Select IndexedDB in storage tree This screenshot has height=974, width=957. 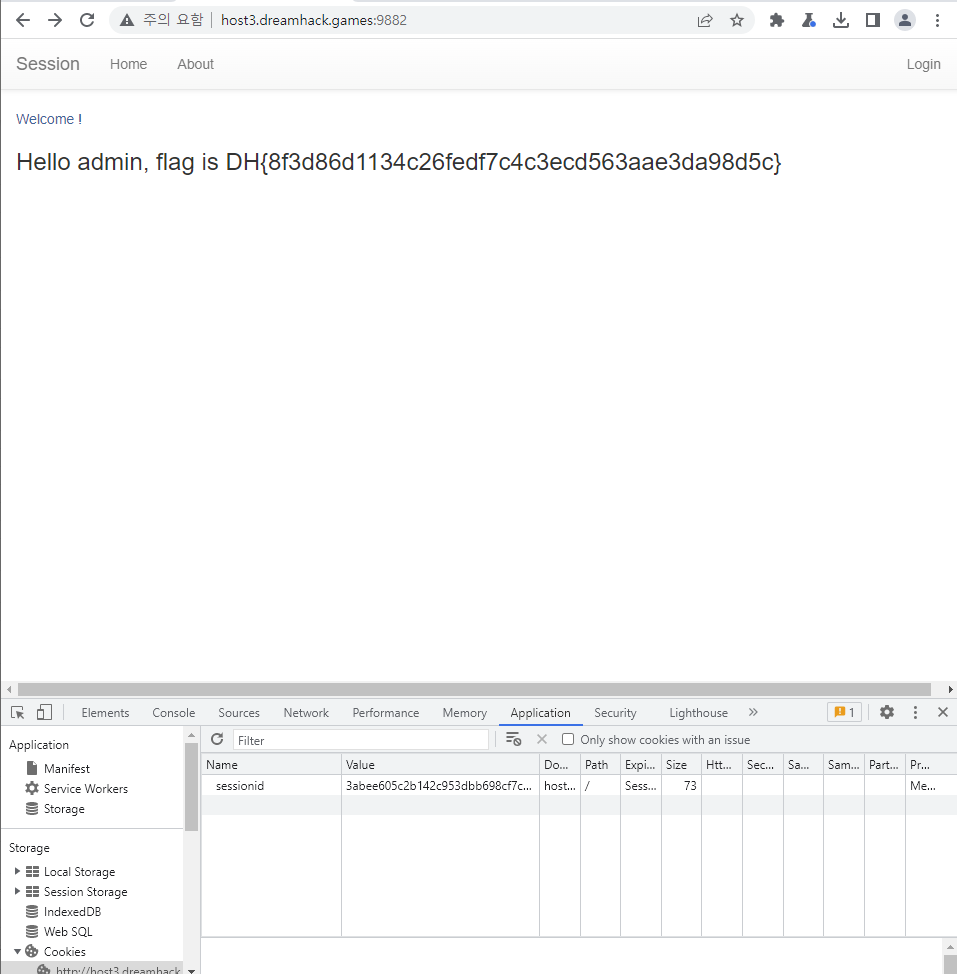[63, 911]
